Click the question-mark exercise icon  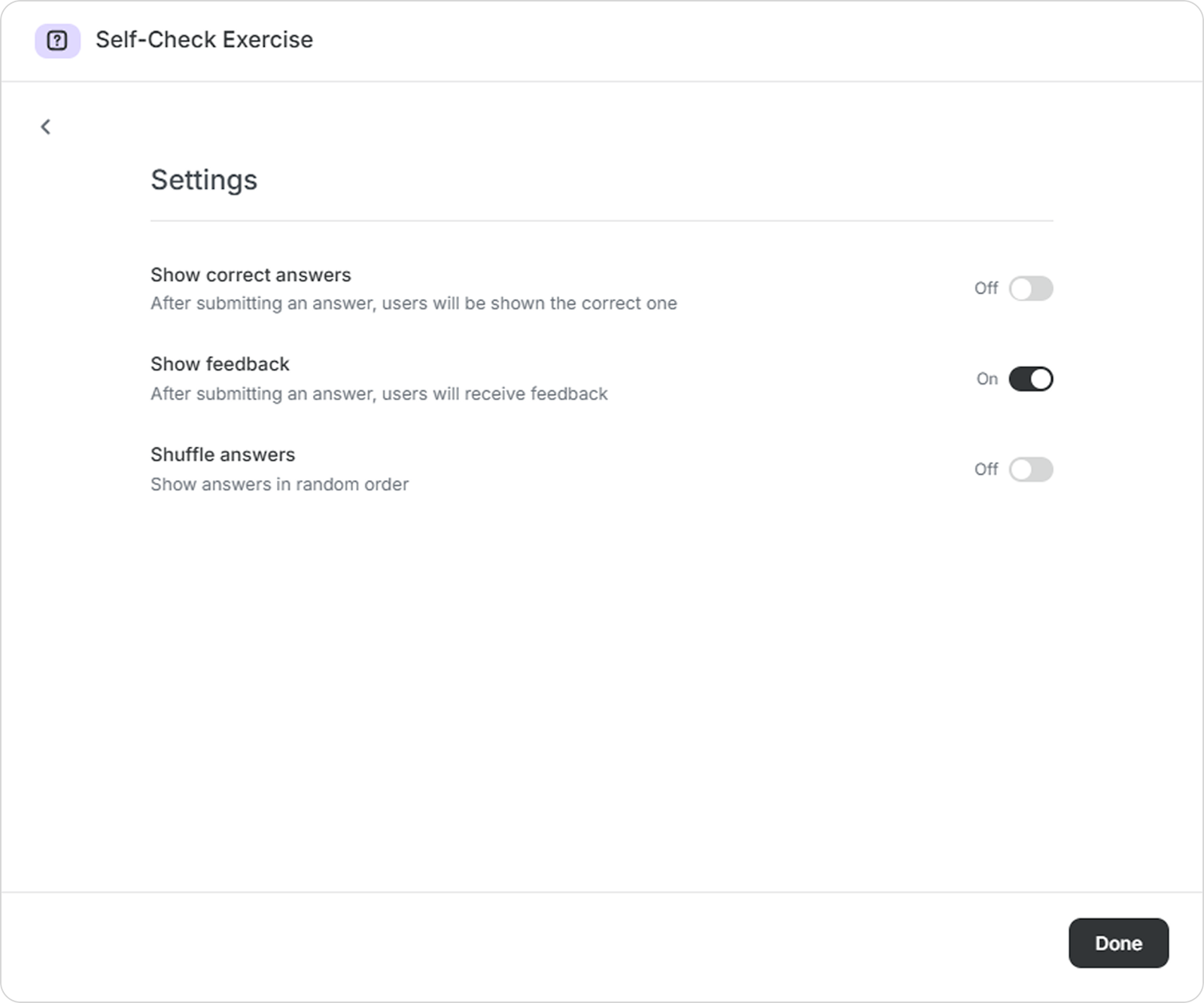click(x=57, y=40)
